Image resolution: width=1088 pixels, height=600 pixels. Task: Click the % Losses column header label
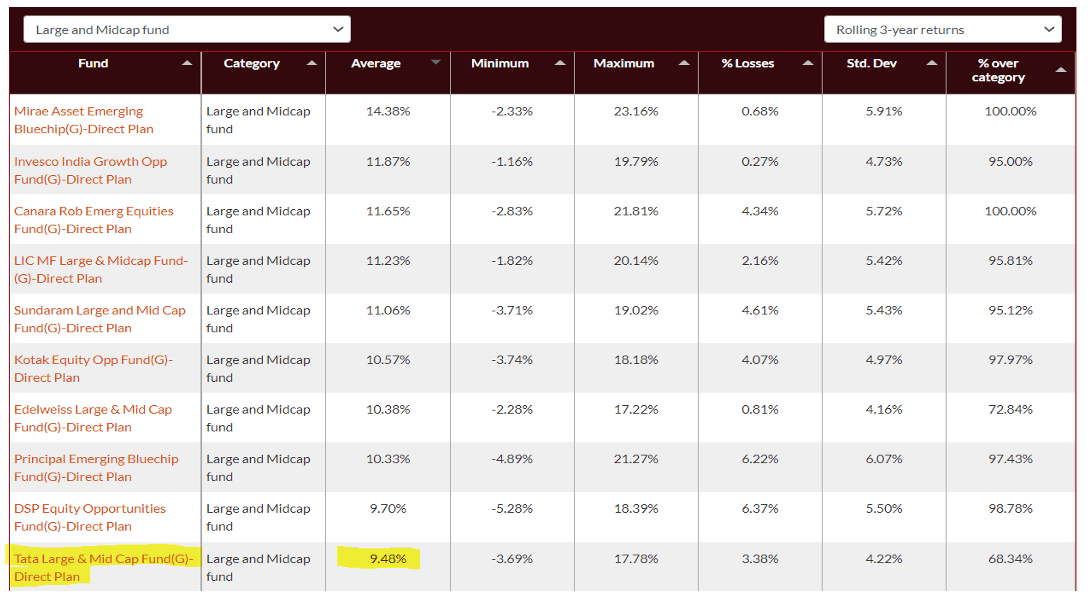[x=747, y=63]
